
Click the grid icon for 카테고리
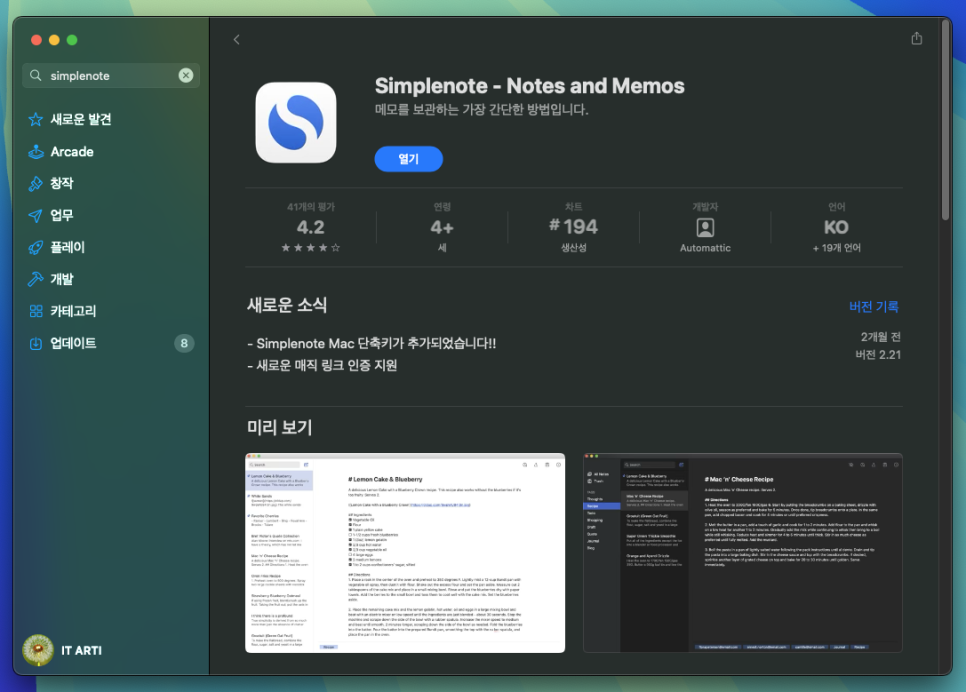(x=36, y=311)
